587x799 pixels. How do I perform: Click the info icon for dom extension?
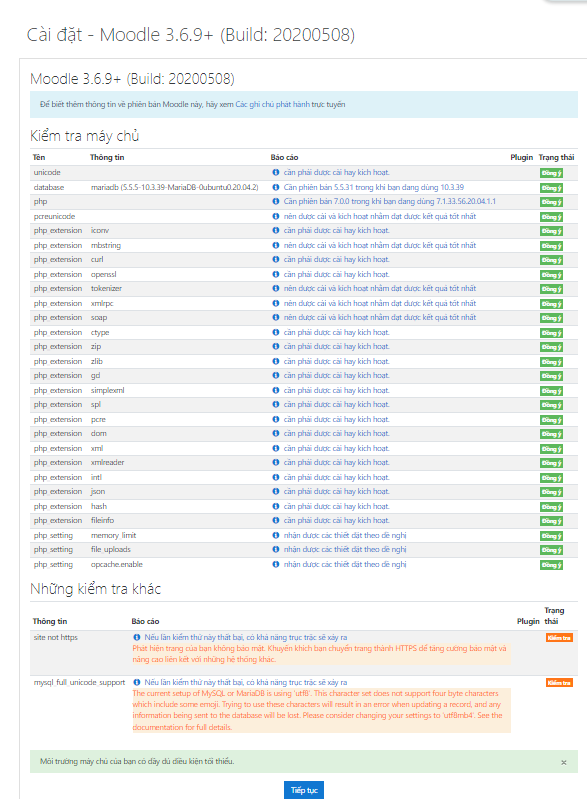(x=276, y=434)
